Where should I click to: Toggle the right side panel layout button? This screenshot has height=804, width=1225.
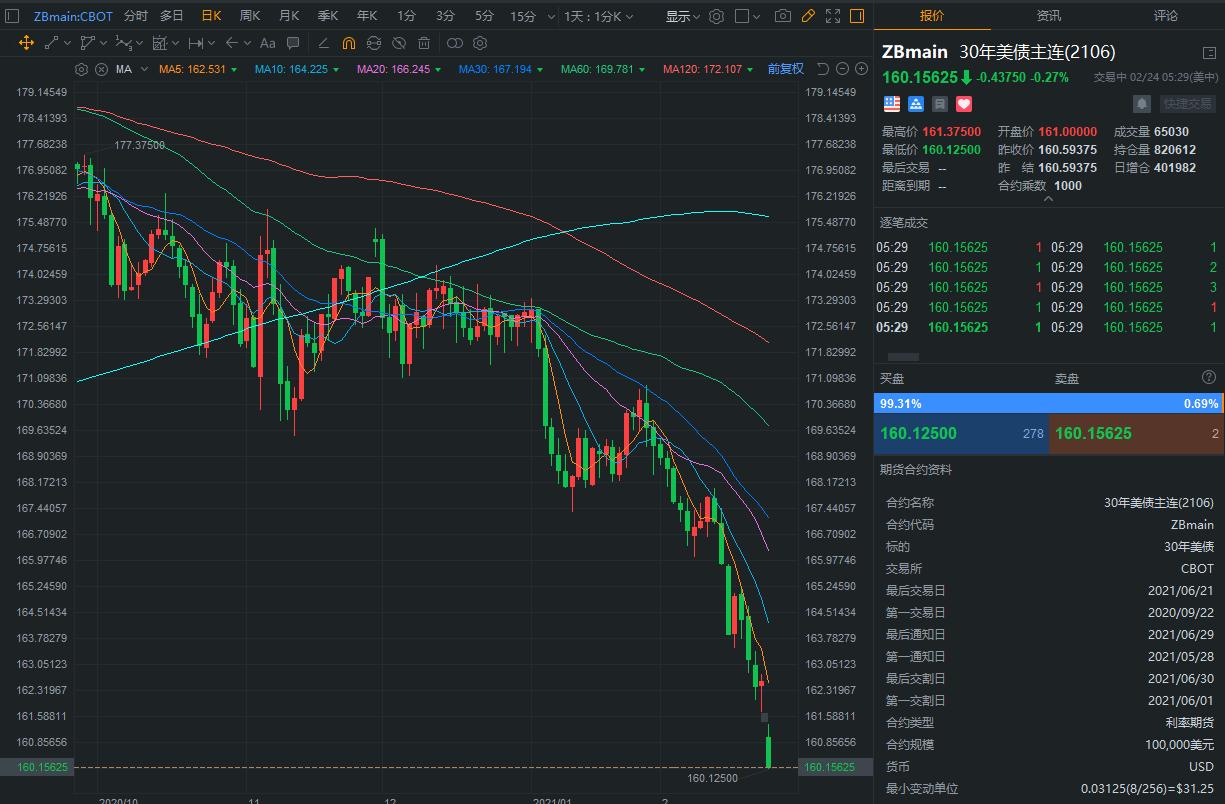click(857, 16)
